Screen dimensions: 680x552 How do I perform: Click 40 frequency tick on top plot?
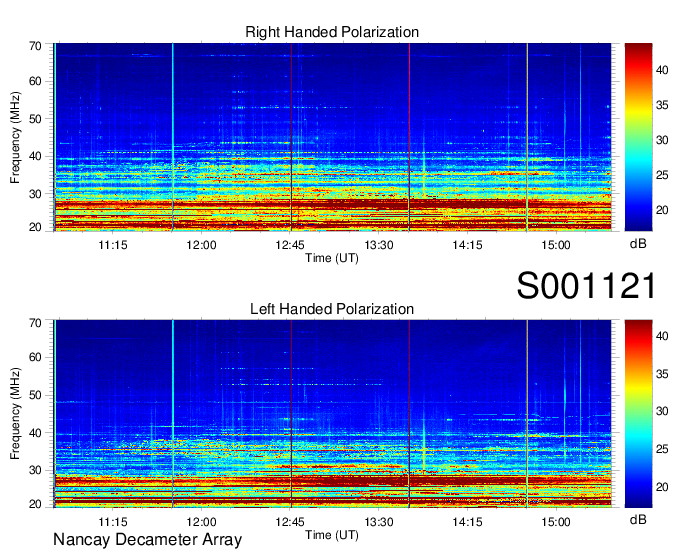pyautogui.click(x=35, y=157)
